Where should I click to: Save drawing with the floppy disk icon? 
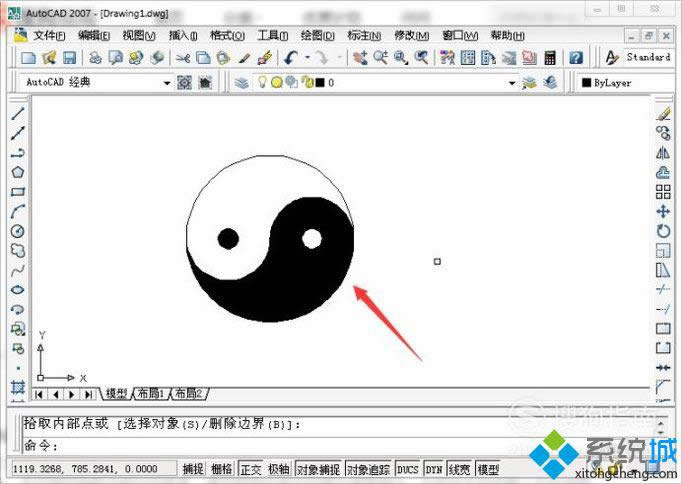(x=70, y=57)
